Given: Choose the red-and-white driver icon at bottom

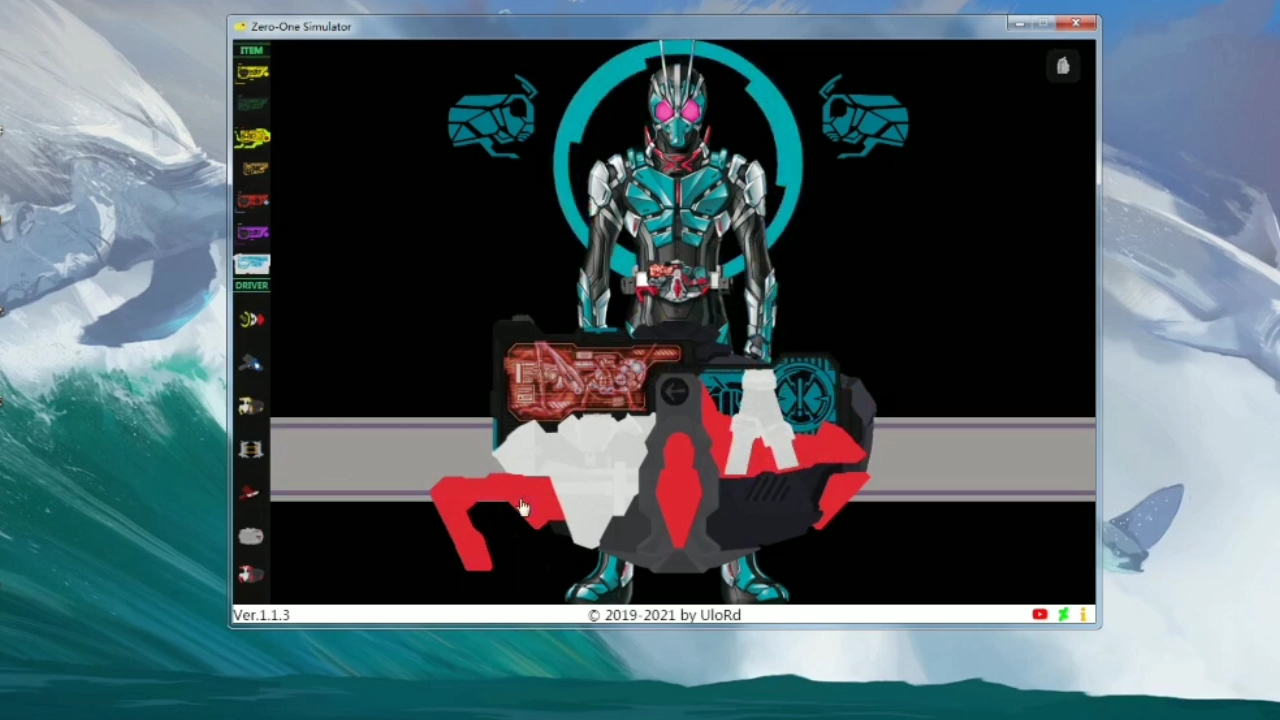Looking at the screenshot, I should [252, 574].
